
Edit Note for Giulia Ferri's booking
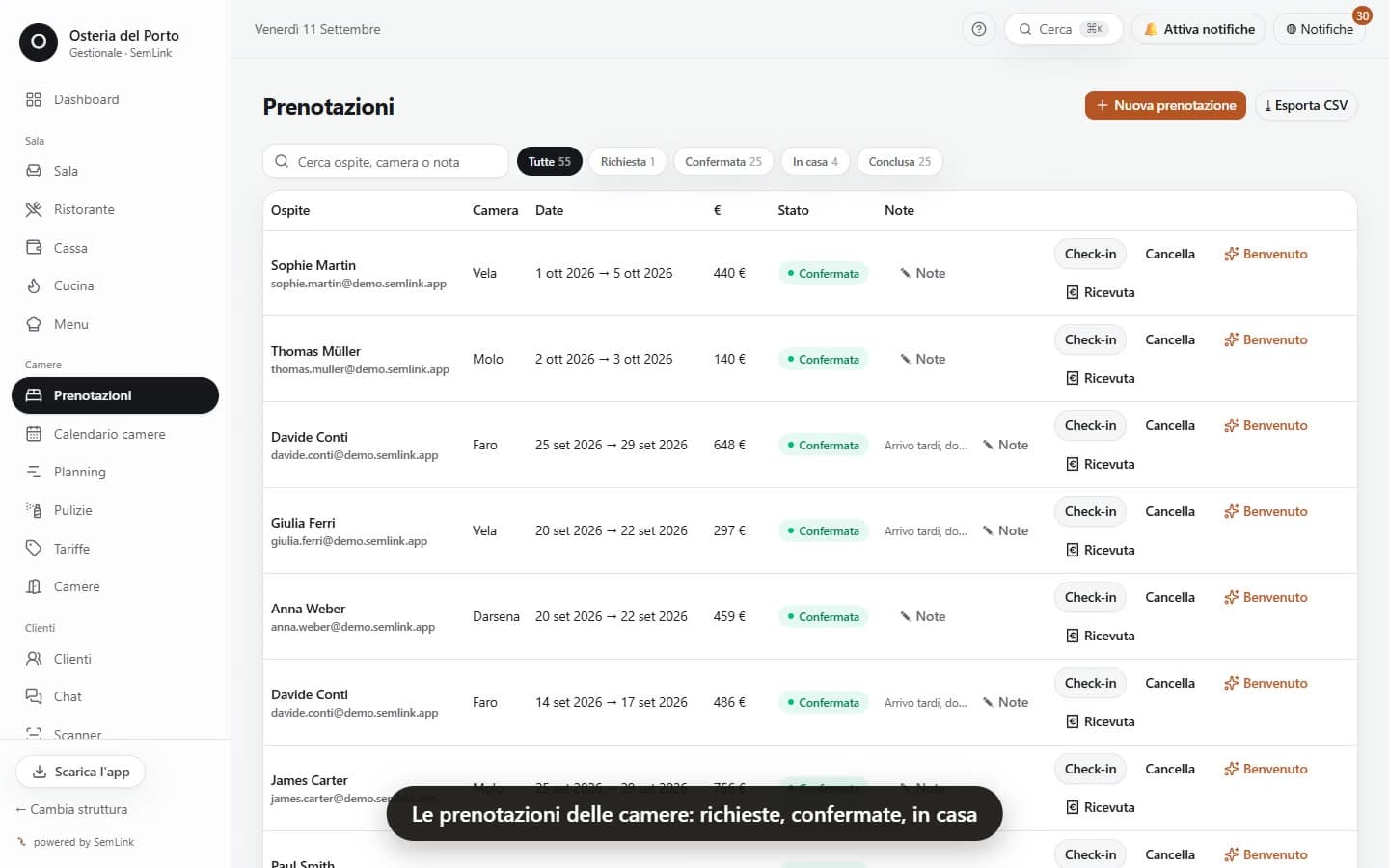click(1005, 530)
